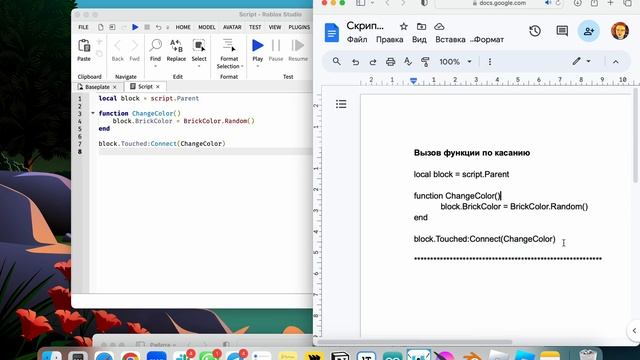Expand the dropdown arrow under Play
This screenshot has height=360, width=640.
(258, 66)
